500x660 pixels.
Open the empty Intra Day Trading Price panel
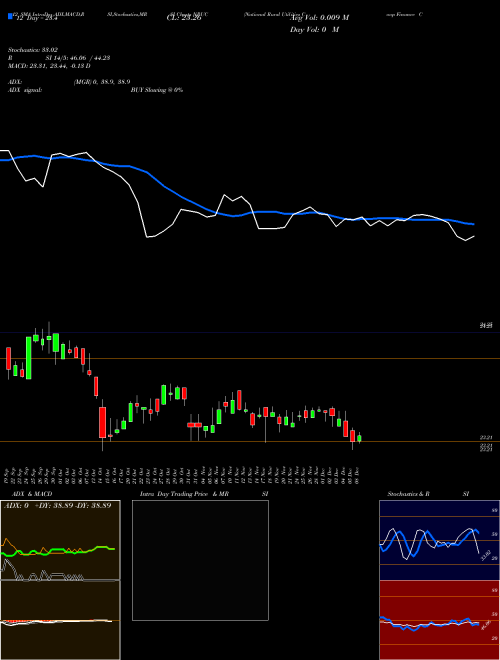coord(200,560)
